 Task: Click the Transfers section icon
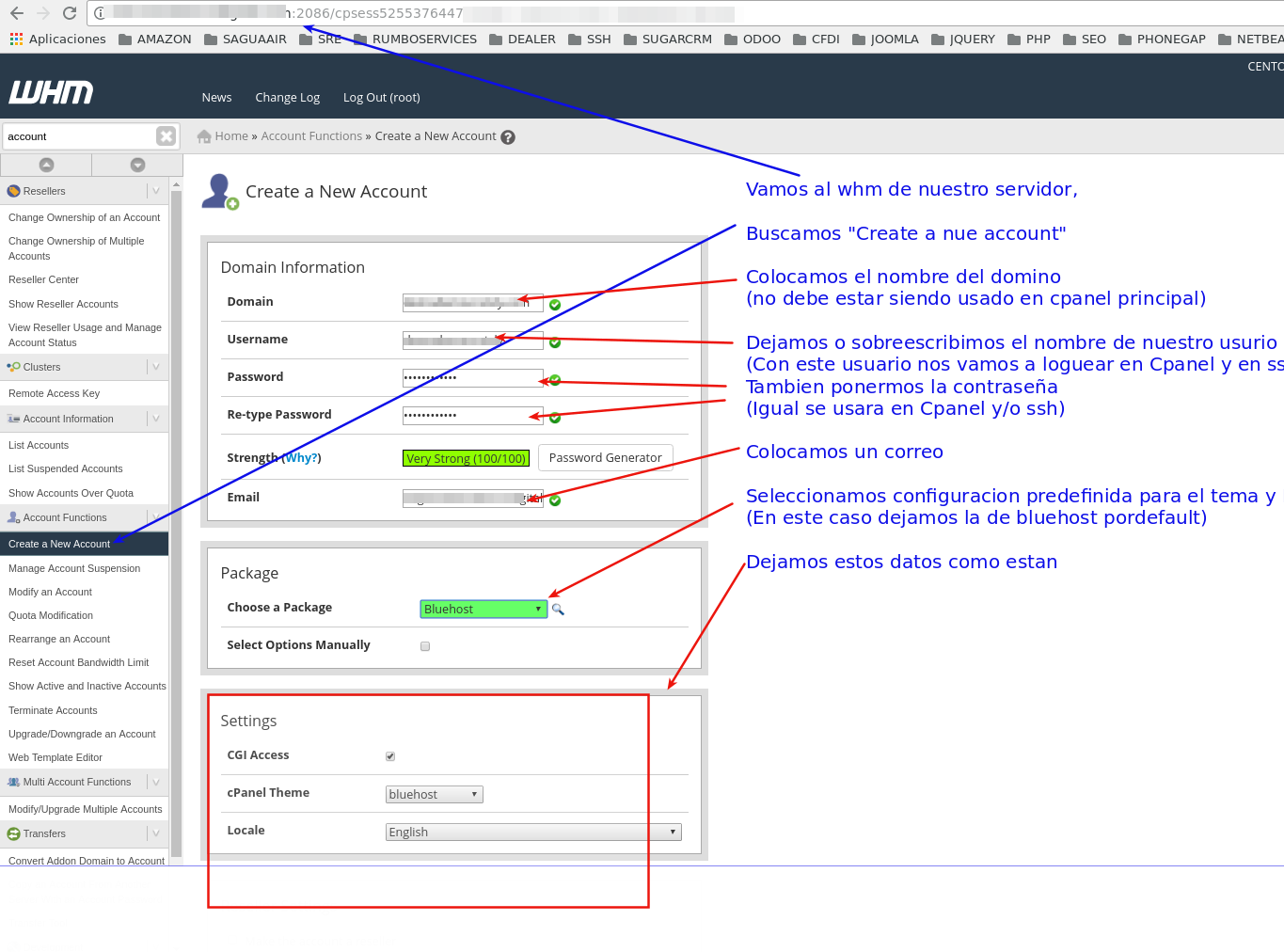click(13, 833)
